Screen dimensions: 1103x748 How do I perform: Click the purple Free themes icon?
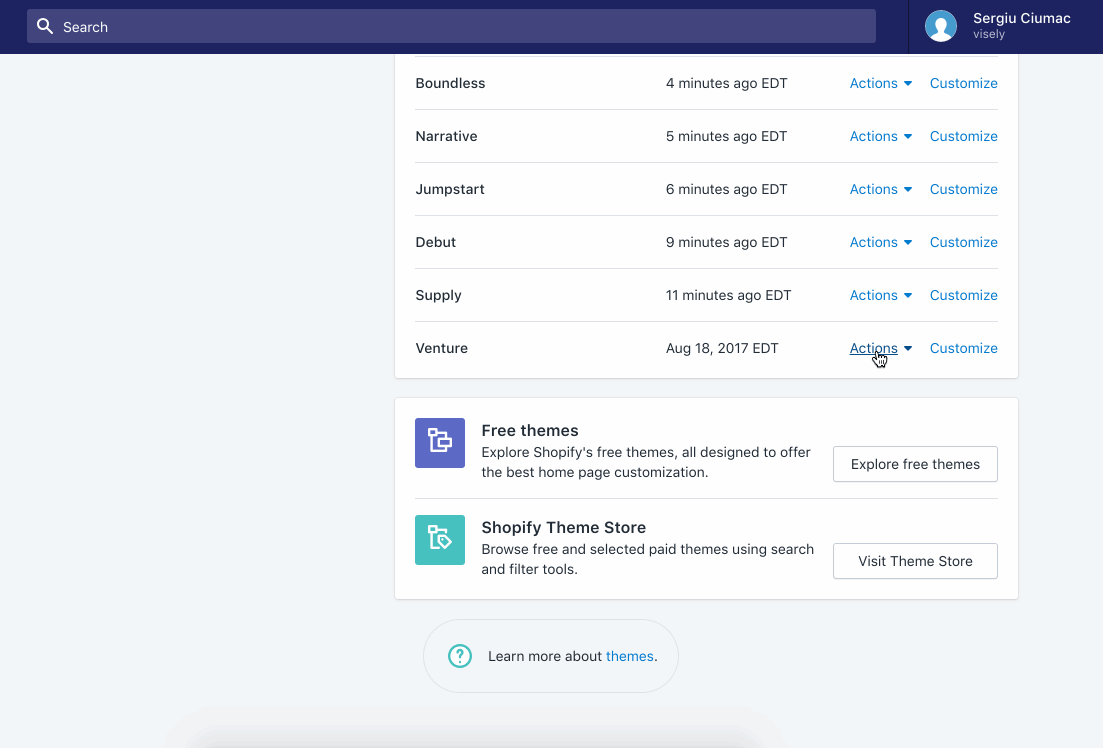click(440, 443)
